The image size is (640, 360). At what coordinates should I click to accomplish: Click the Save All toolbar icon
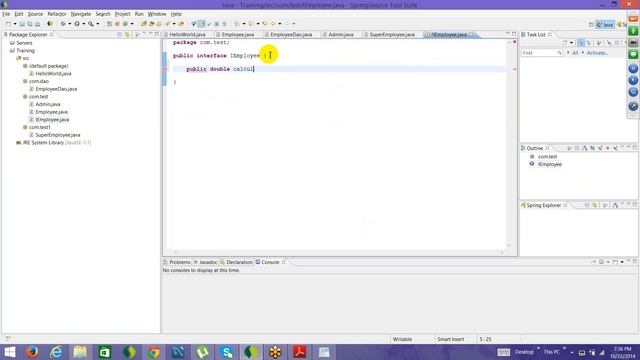click(30, 24)
